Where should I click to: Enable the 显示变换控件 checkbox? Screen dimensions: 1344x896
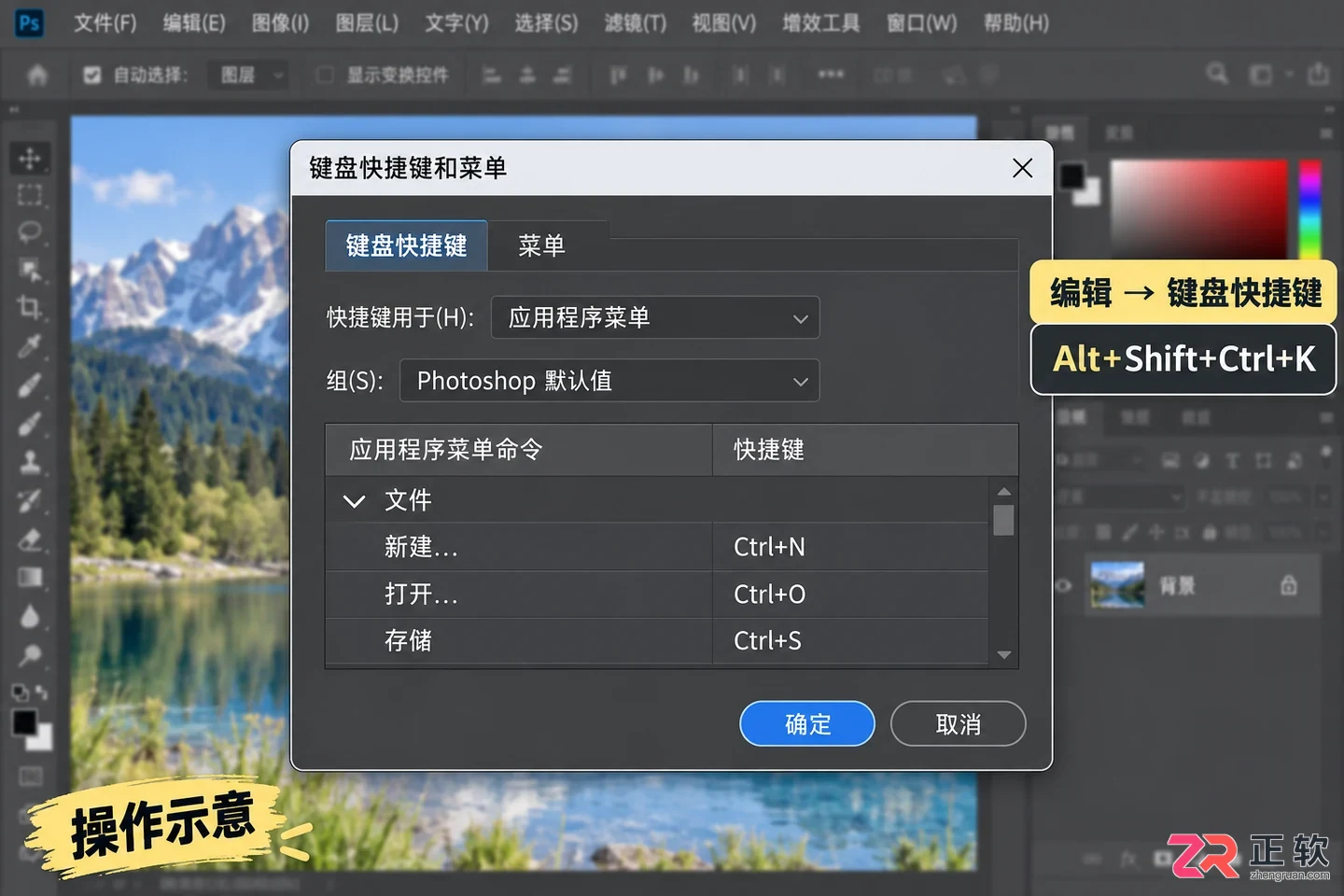click(325, 75)
